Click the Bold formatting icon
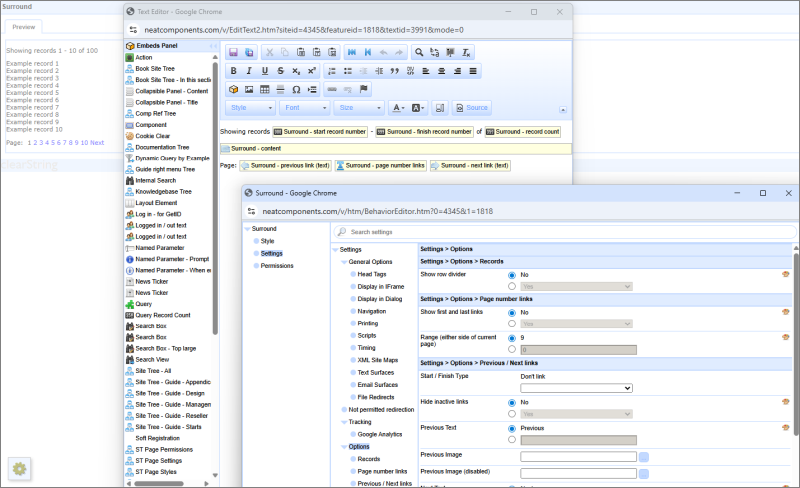Screen dimensions: 800x488 point(233,71)
